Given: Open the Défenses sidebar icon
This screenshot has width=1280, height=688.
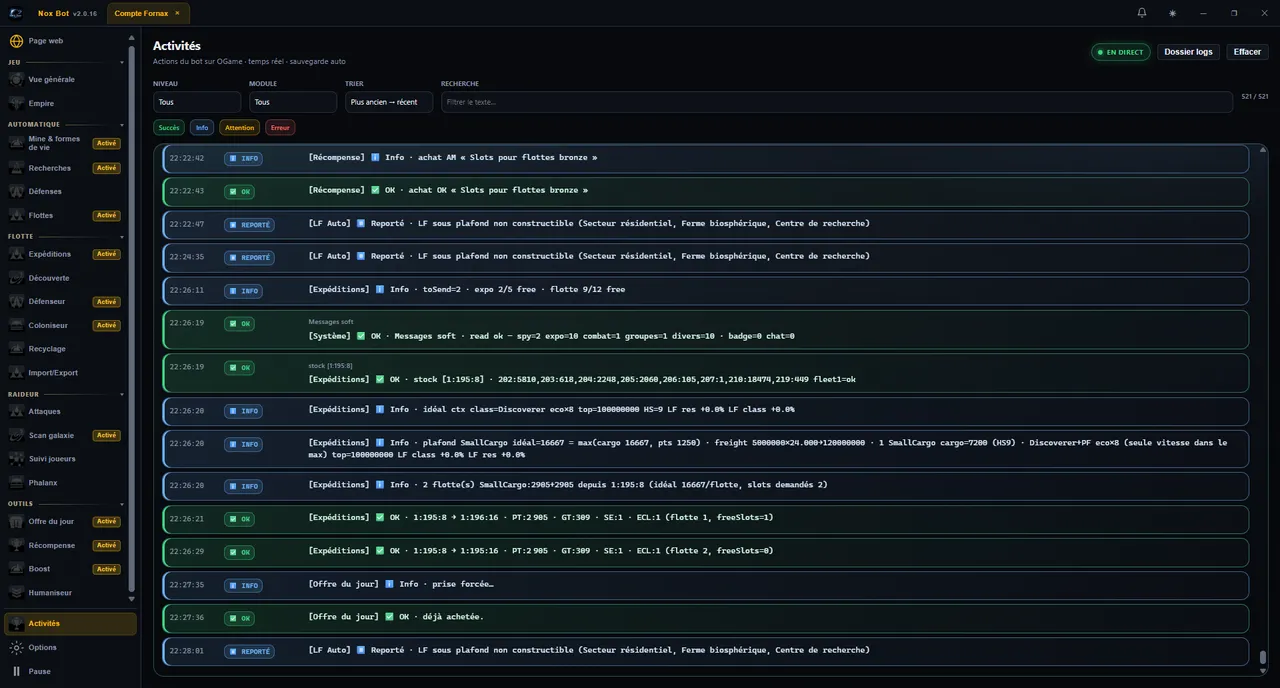Looking at the screenshot, I should click(16, 191).
